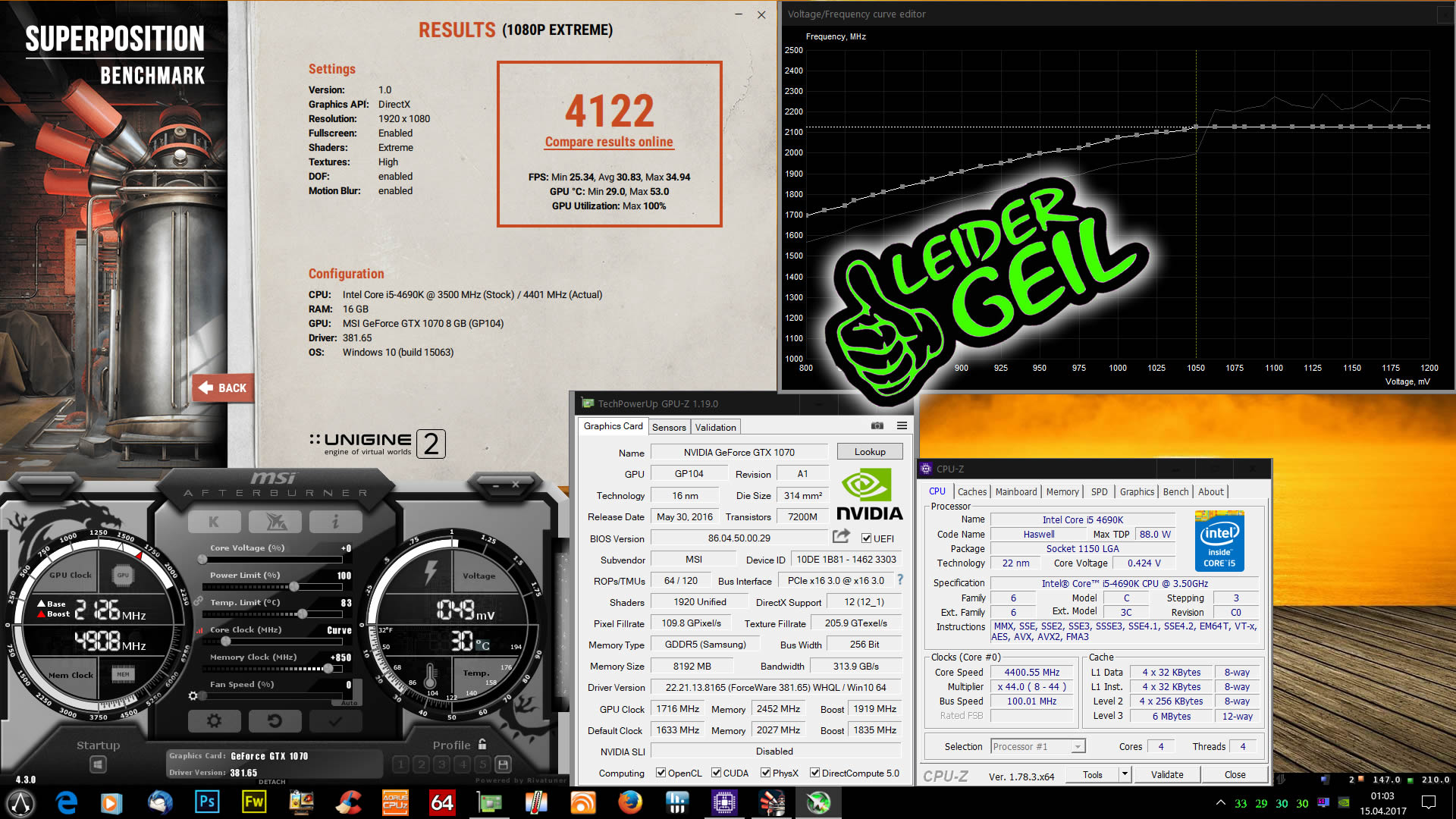Open the MSI Kombustor K button
The width and height of the screenshot is (1456, 819).
[x=214, y=522]
